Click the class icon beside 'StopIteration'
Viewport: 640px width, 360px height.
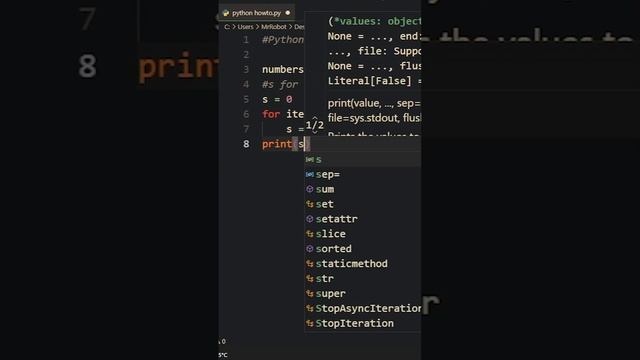click(310, 323)
